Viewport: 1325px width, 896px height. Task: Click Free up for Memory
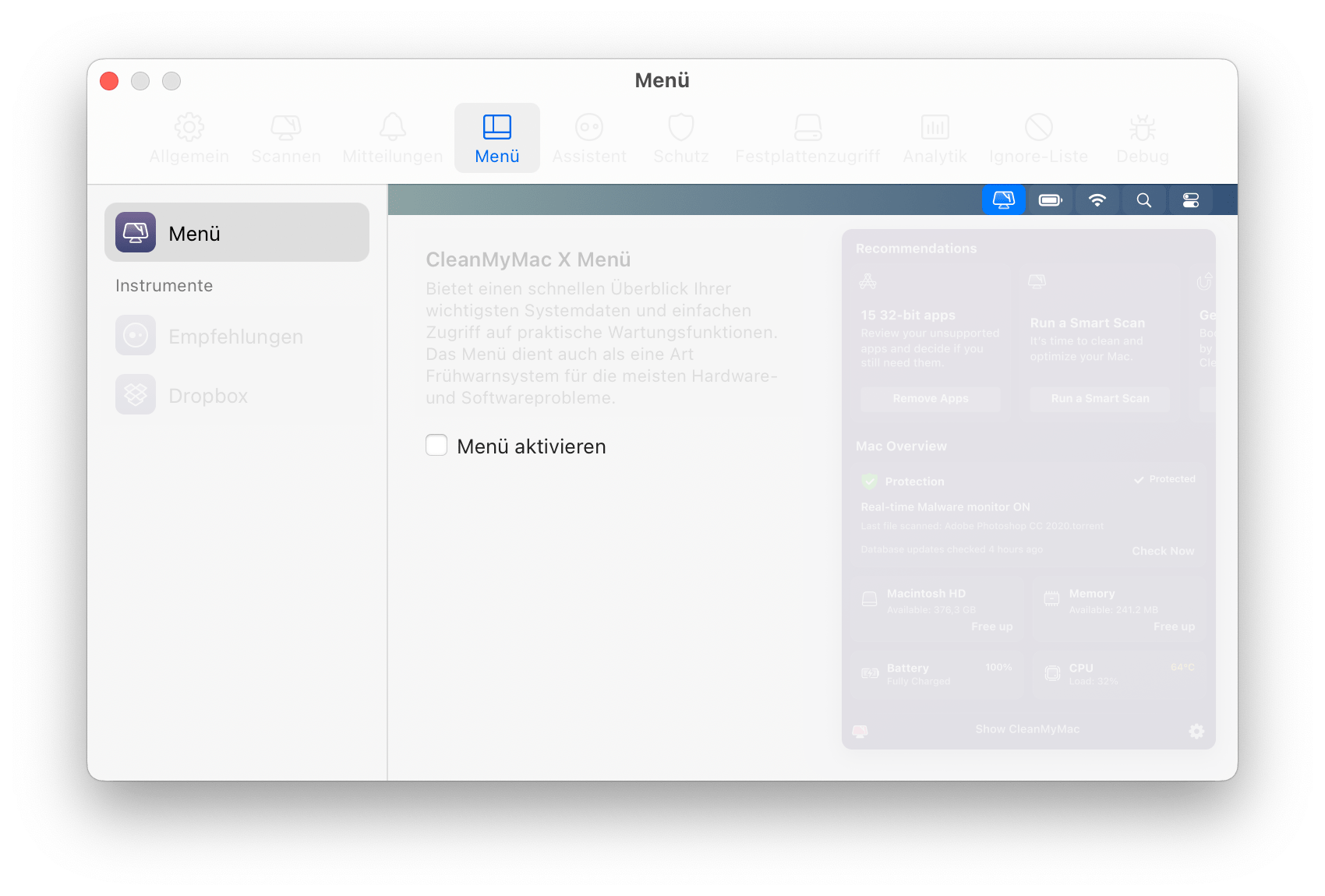(1174, 626)
